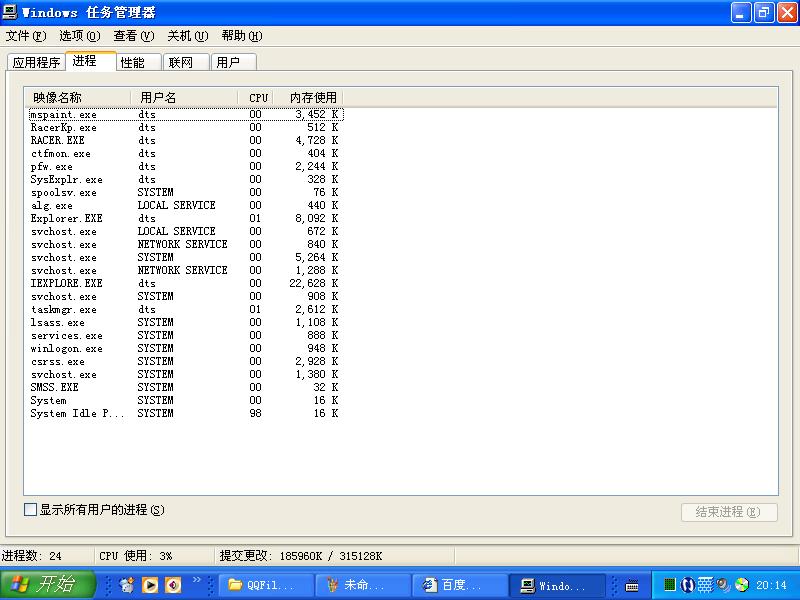
Task: Open the 帮助 menu
Action: coord(242,36)
